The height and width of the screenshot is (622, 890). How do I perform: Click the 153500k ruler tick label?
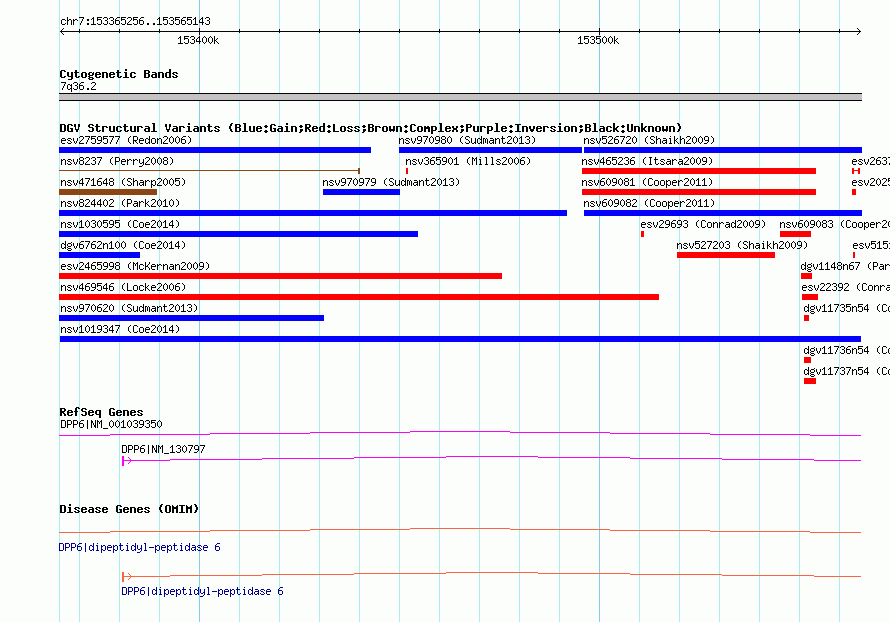[x=598, y=40]
